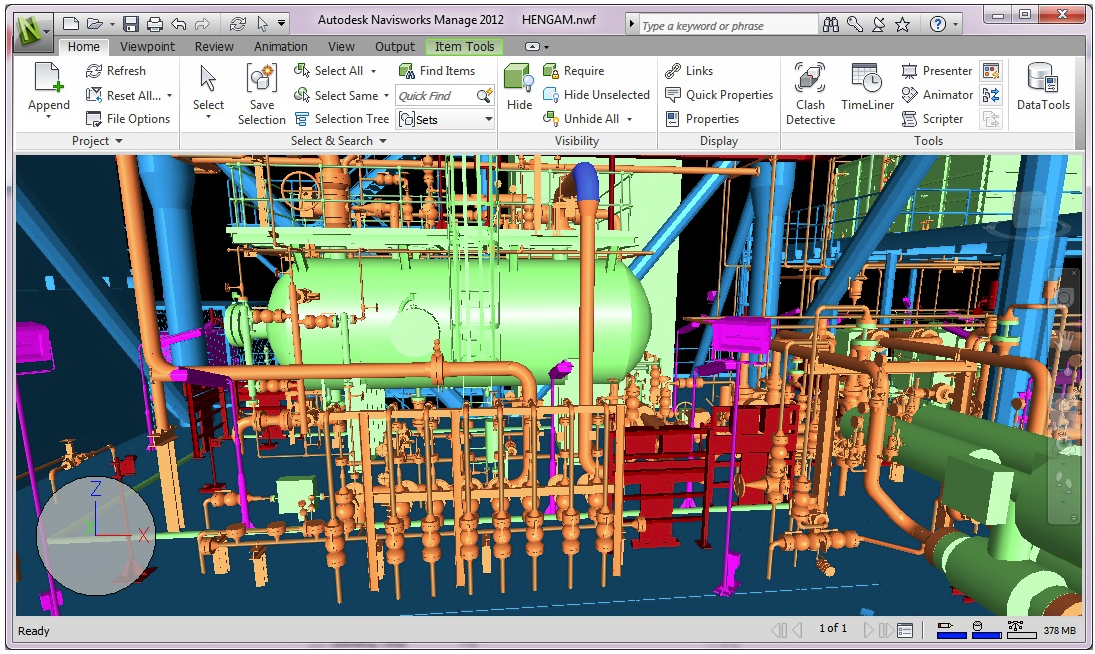Open the Help dropdown arrow
The width and height of the screenshot is (1095, 654).
click(955, 26)
